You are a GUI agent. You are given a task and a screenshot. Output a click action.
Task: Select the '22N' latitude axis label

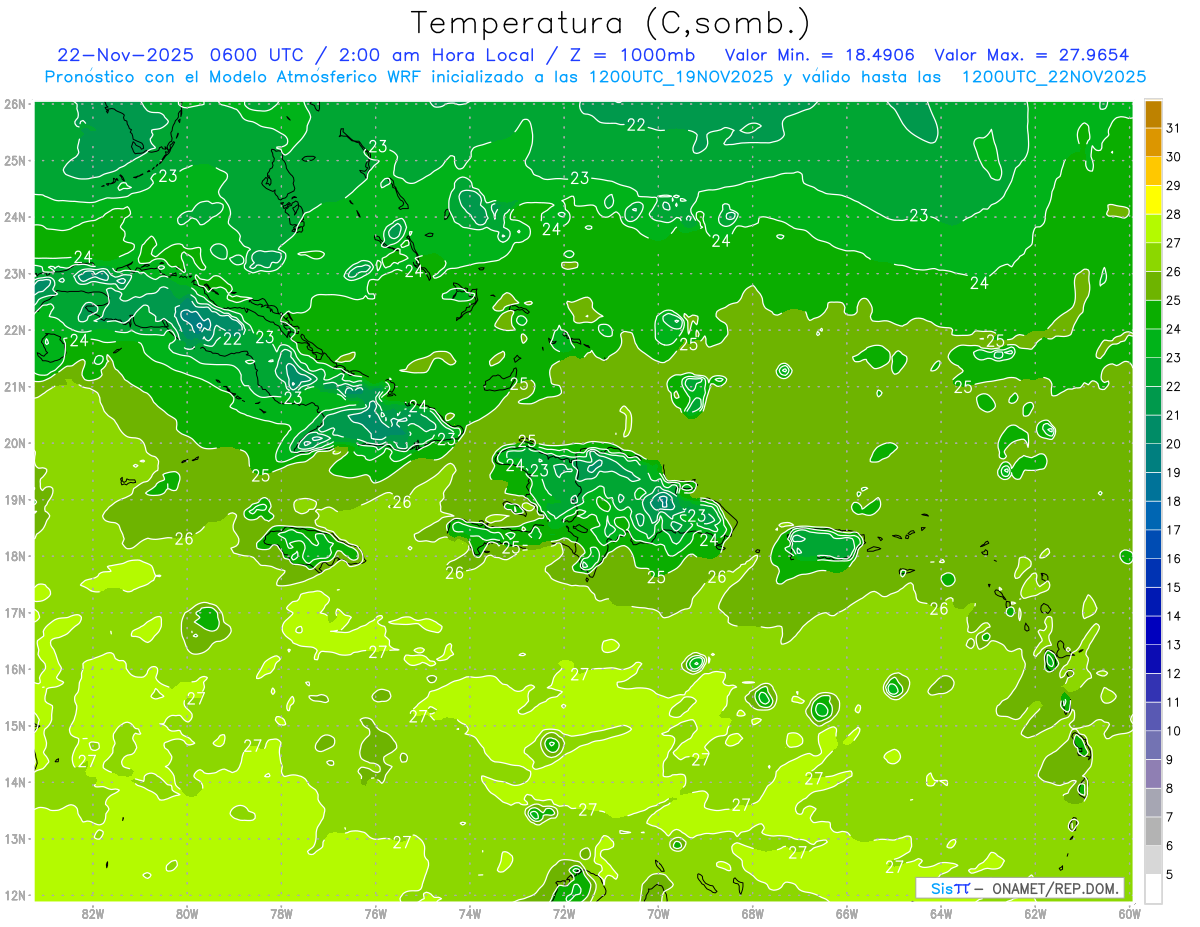(16, 330)
